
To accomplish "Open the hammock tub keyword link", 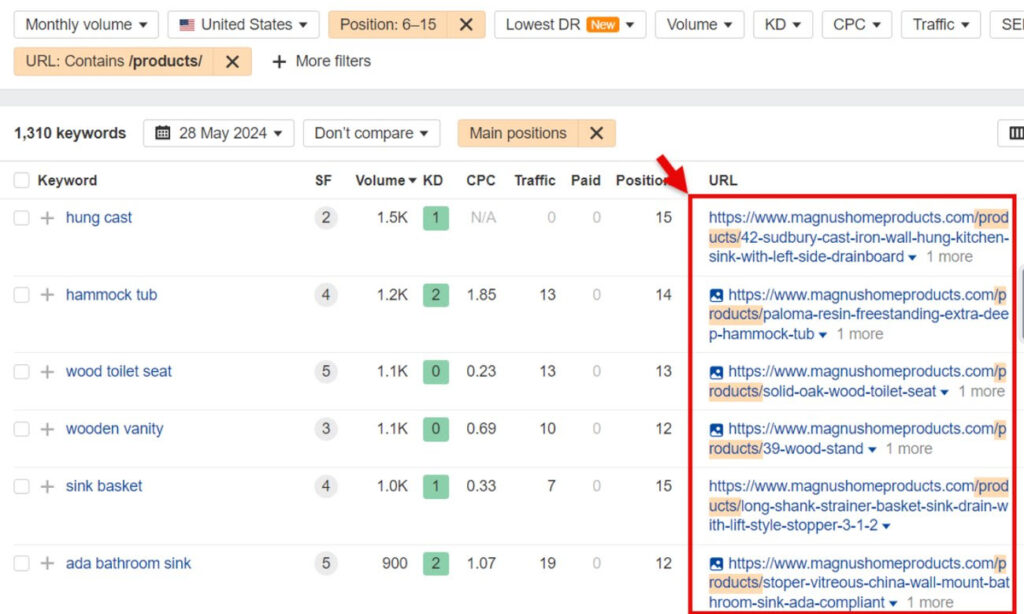I will 111,295.
